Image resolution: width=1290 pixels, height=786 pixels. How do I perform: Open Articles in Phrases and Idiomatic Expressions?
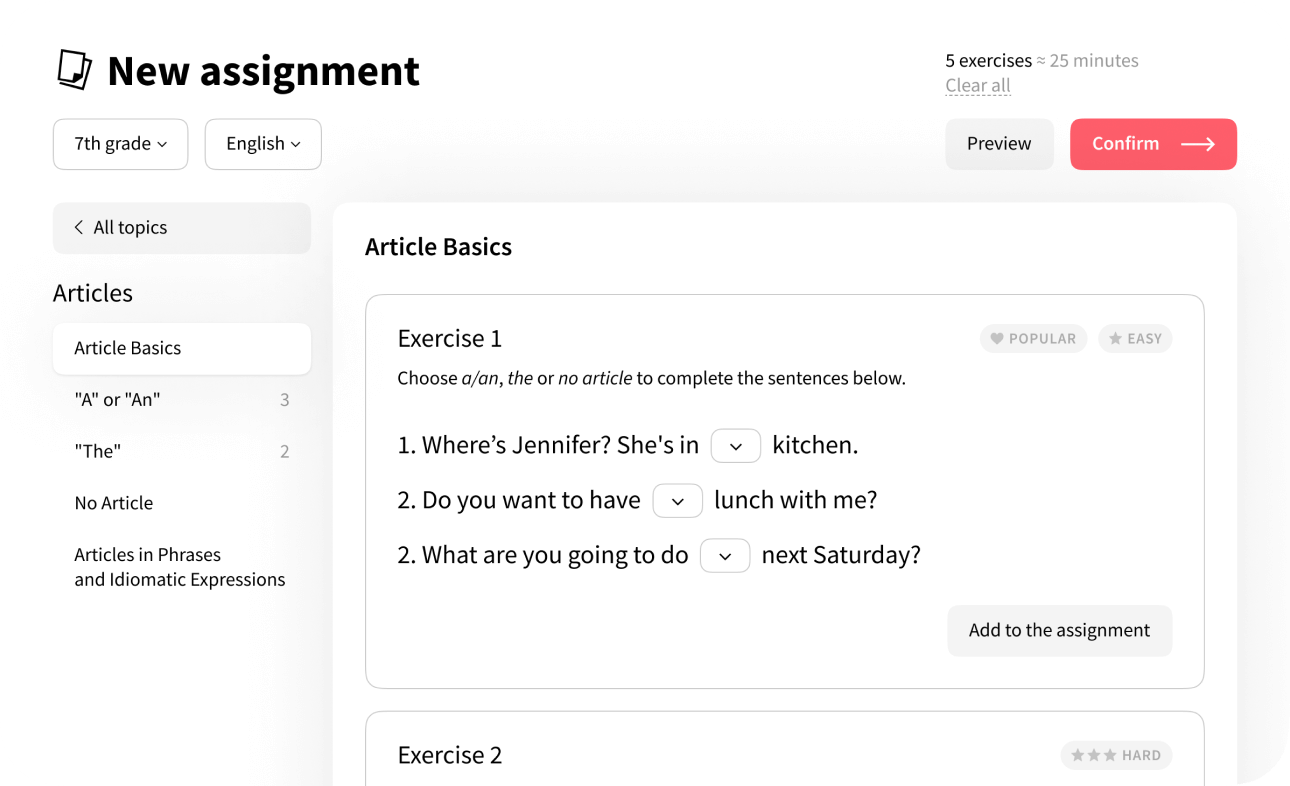180,567
